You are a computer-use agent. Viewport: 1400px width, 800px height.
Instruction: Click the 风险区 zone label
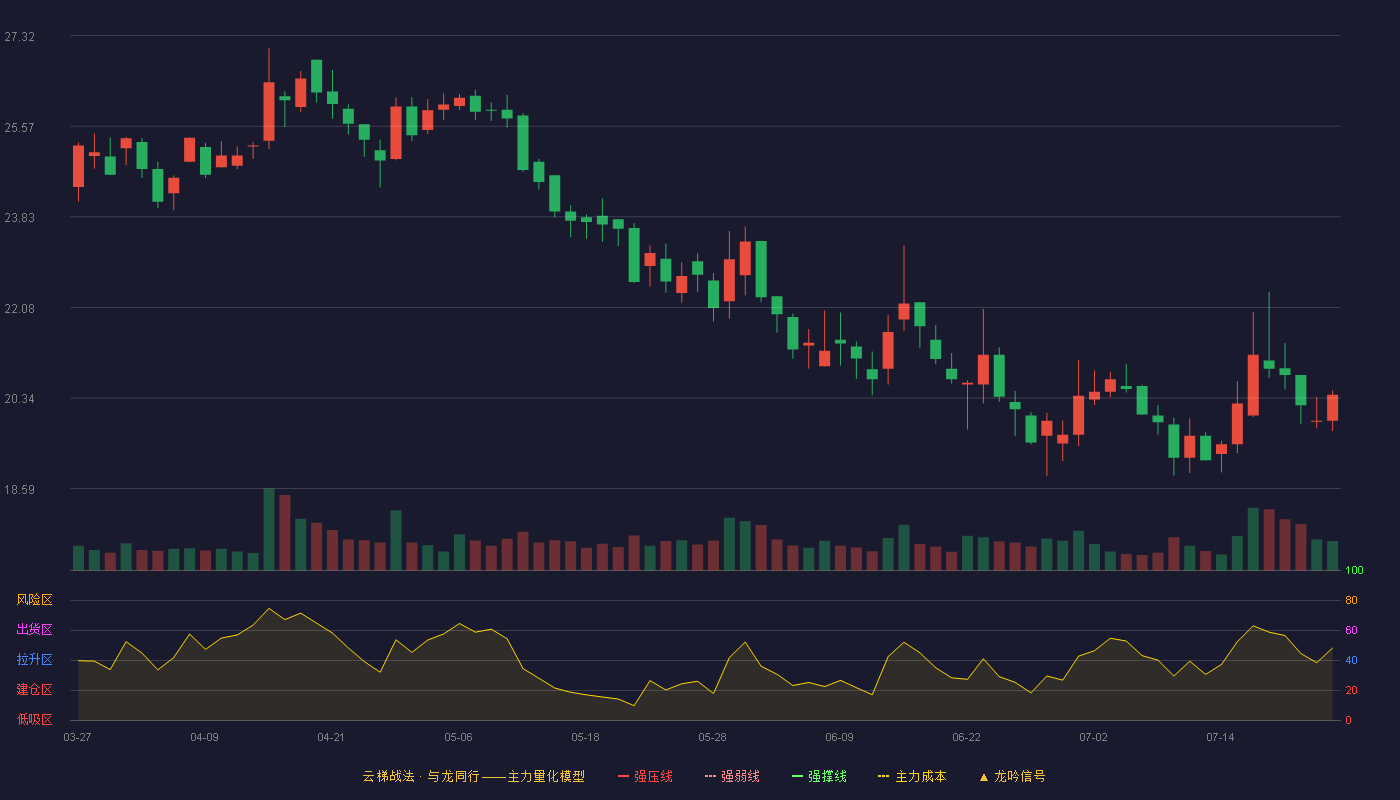point(34,600)
